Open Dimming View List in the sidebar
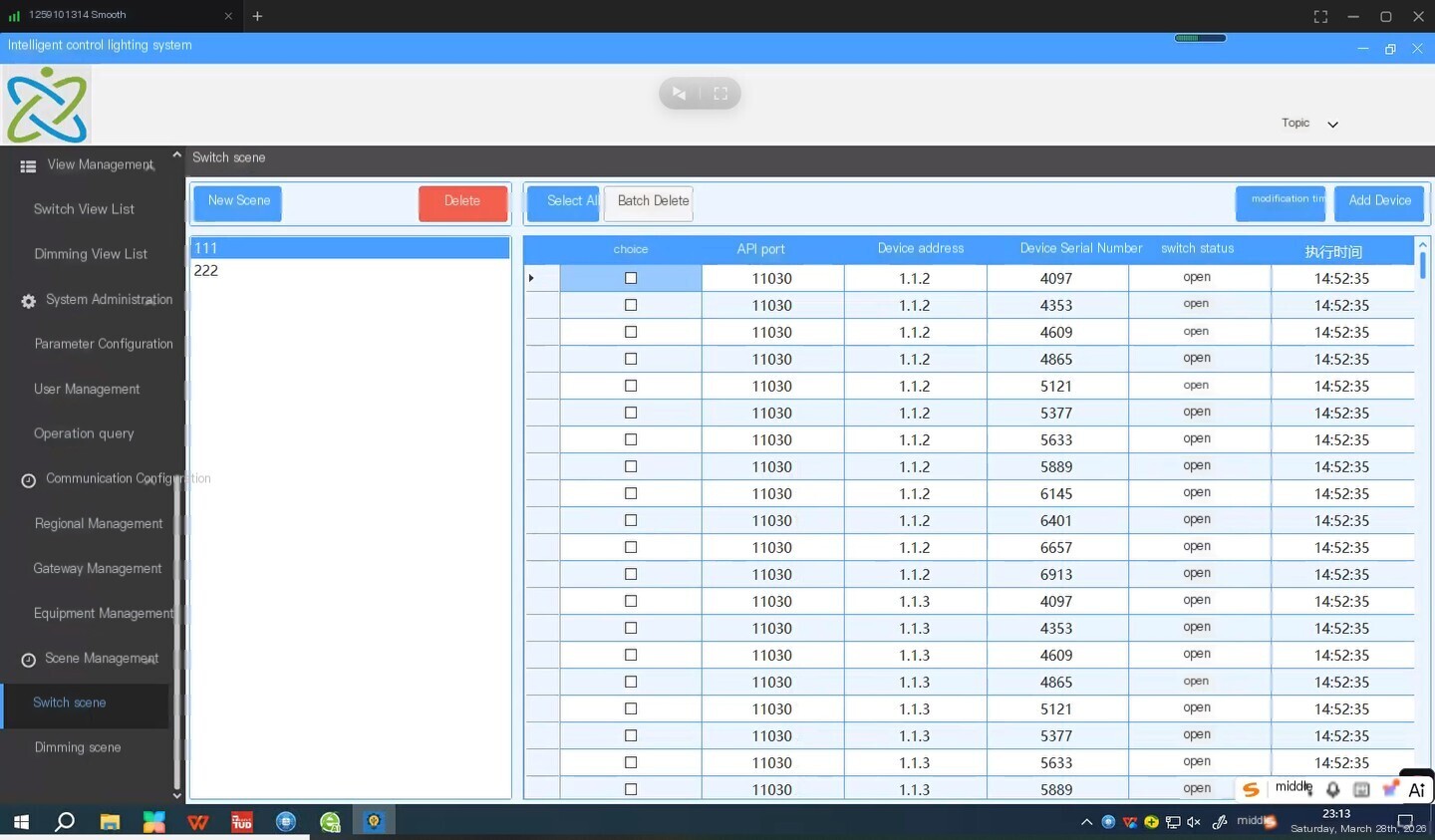 [x=91, y=254]
